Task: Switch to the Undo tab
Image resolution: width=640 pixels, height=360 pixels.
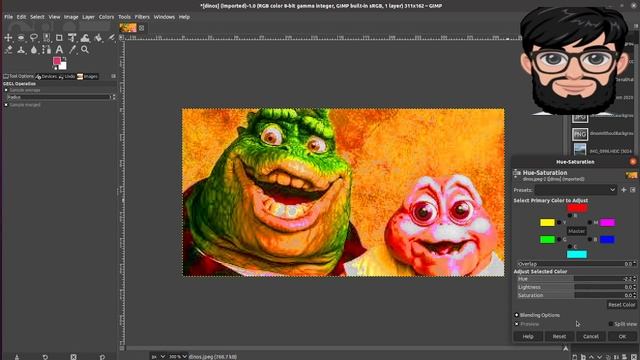Action: click(x=67, y=76)
